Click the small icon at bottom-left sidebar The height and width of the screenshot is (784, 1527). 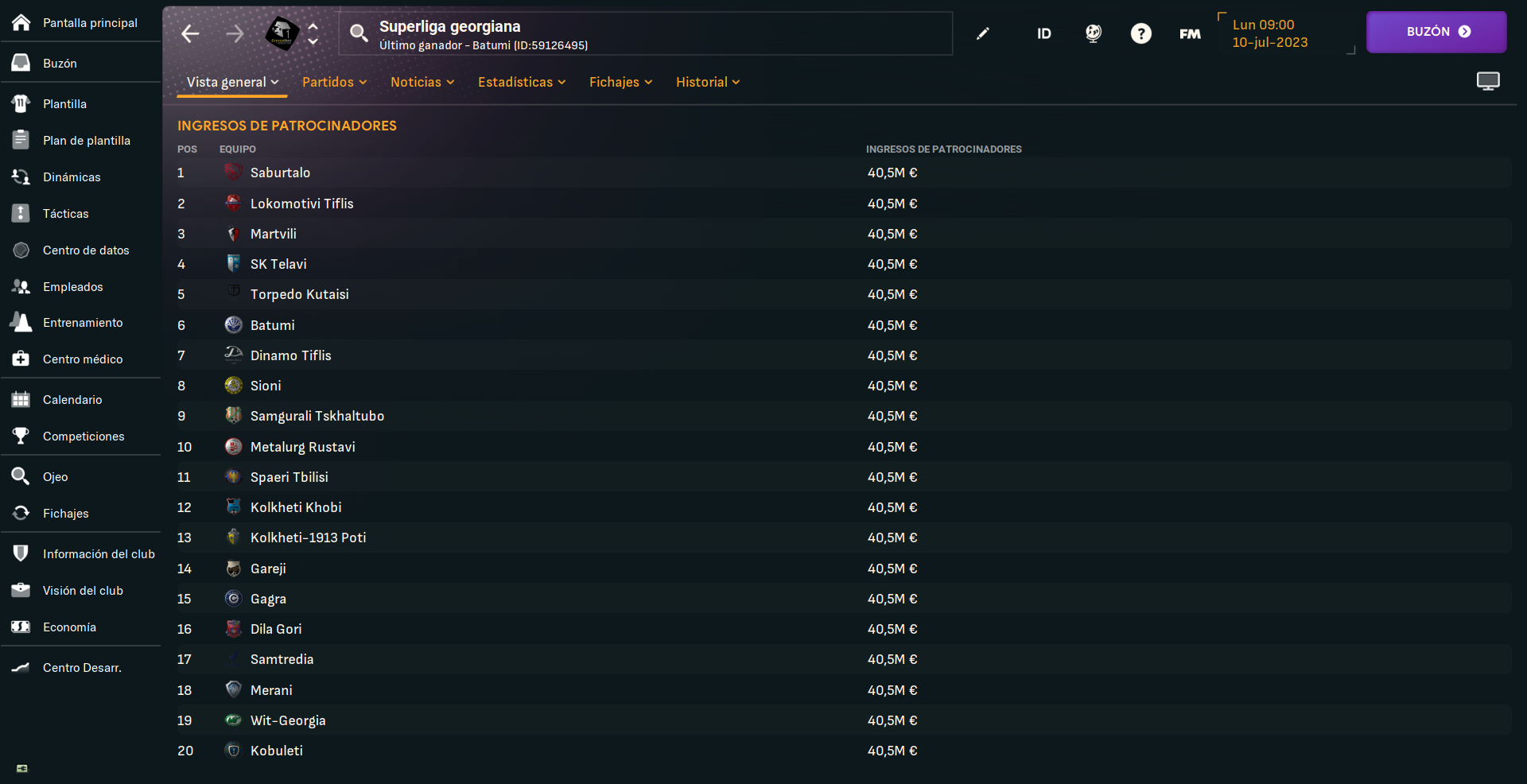coord(22,768)
